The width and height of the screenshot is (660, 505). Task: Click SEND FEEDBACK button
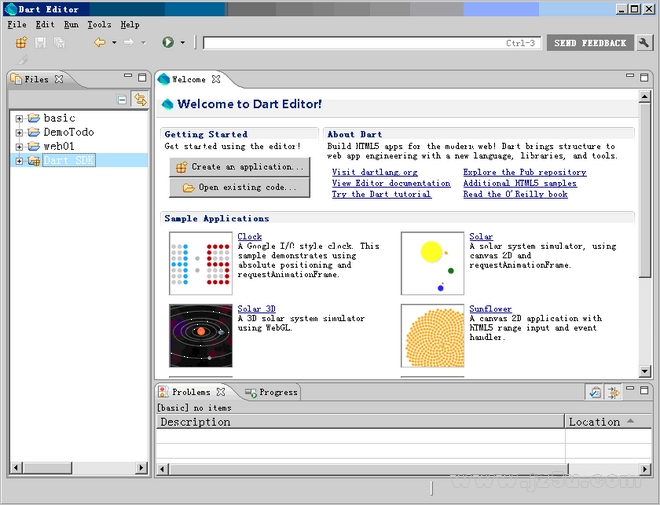[x=590, y=43]
